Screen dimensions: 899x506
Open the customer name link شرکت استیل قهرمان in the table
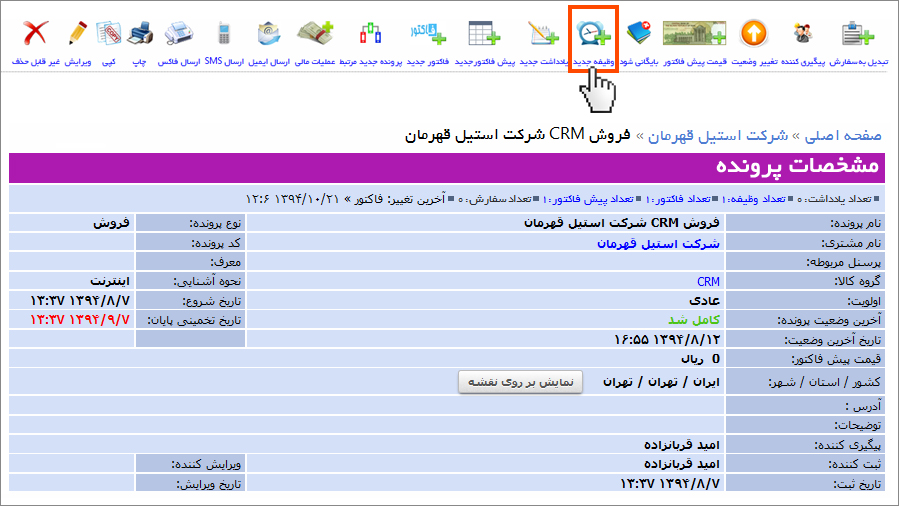pos(658,244)
